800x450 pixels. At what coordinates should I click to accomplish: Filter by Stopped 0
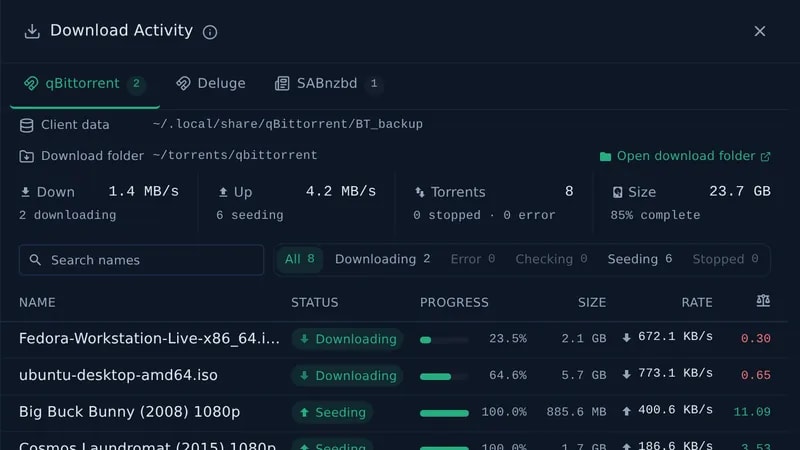[x=725, y=259]
